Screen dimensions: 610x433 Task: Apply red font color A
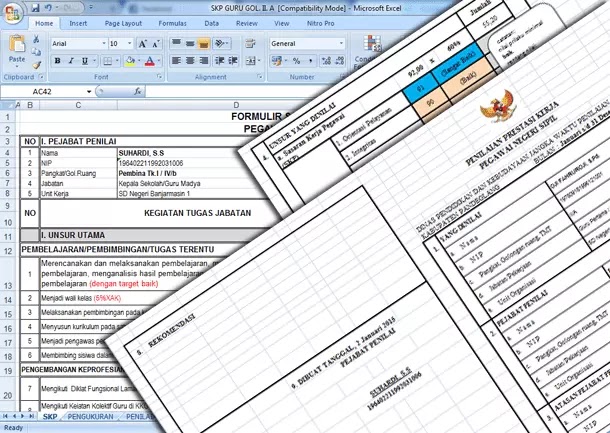(x=150, y=61)
